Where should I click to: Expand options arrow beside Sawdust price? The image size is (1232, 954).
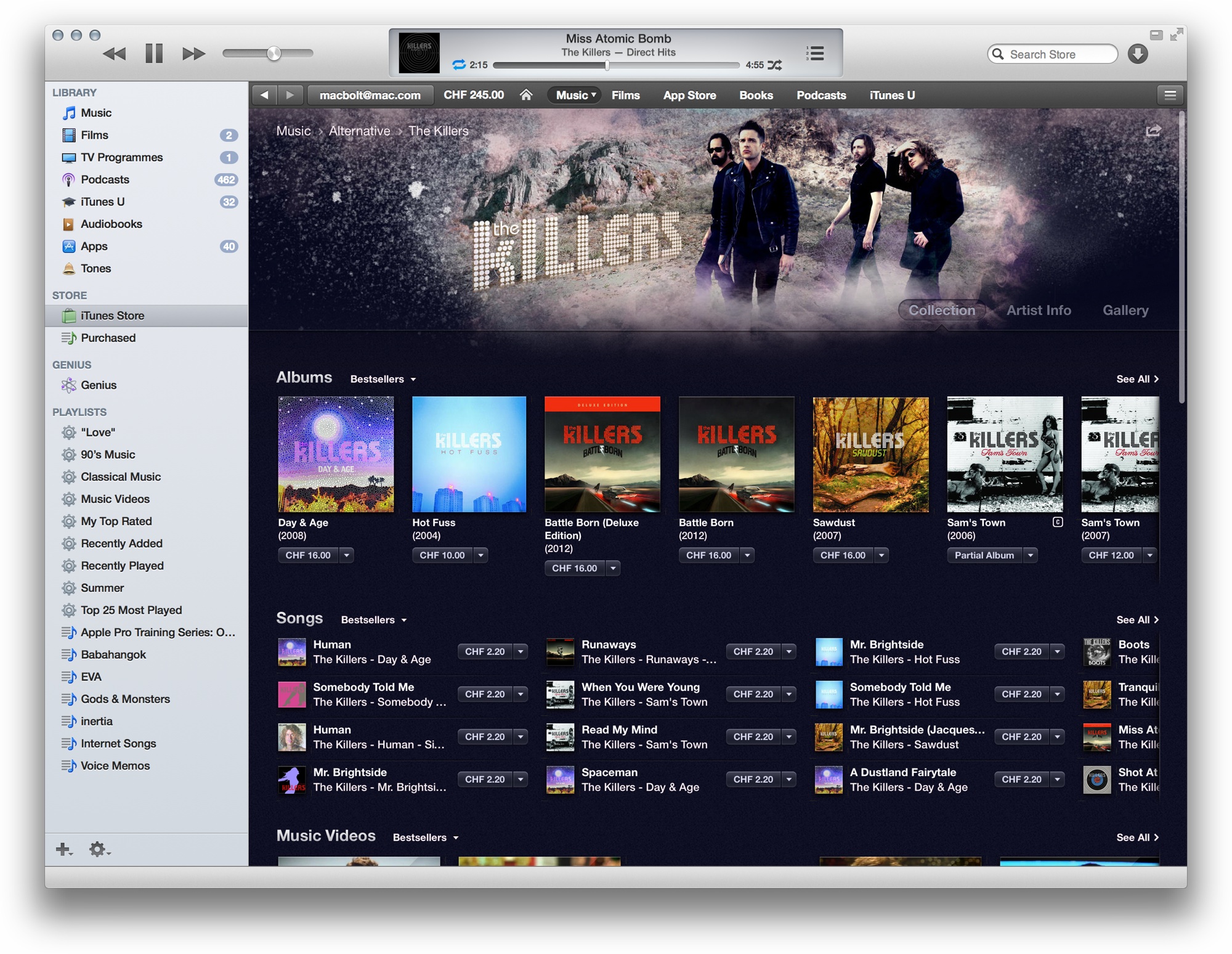pos(881,555)
